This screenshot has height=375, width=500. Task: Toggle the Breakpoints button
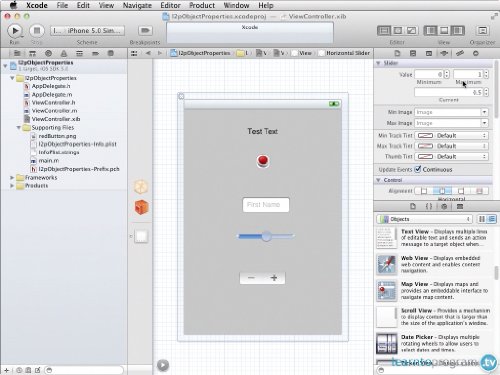click(145, 31)
